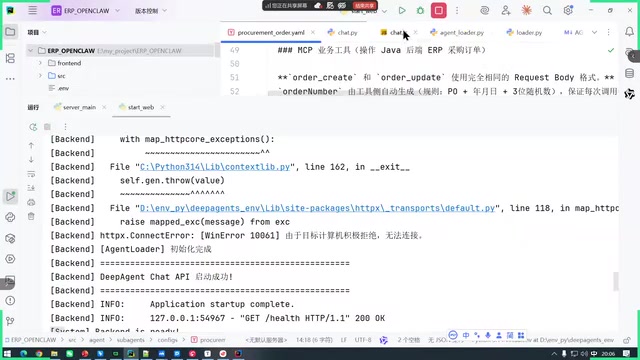The width and height of the screenshot is (640, 360).
Task: Rerun start_web with the rerun icon
Action: [x=33, y=127]
